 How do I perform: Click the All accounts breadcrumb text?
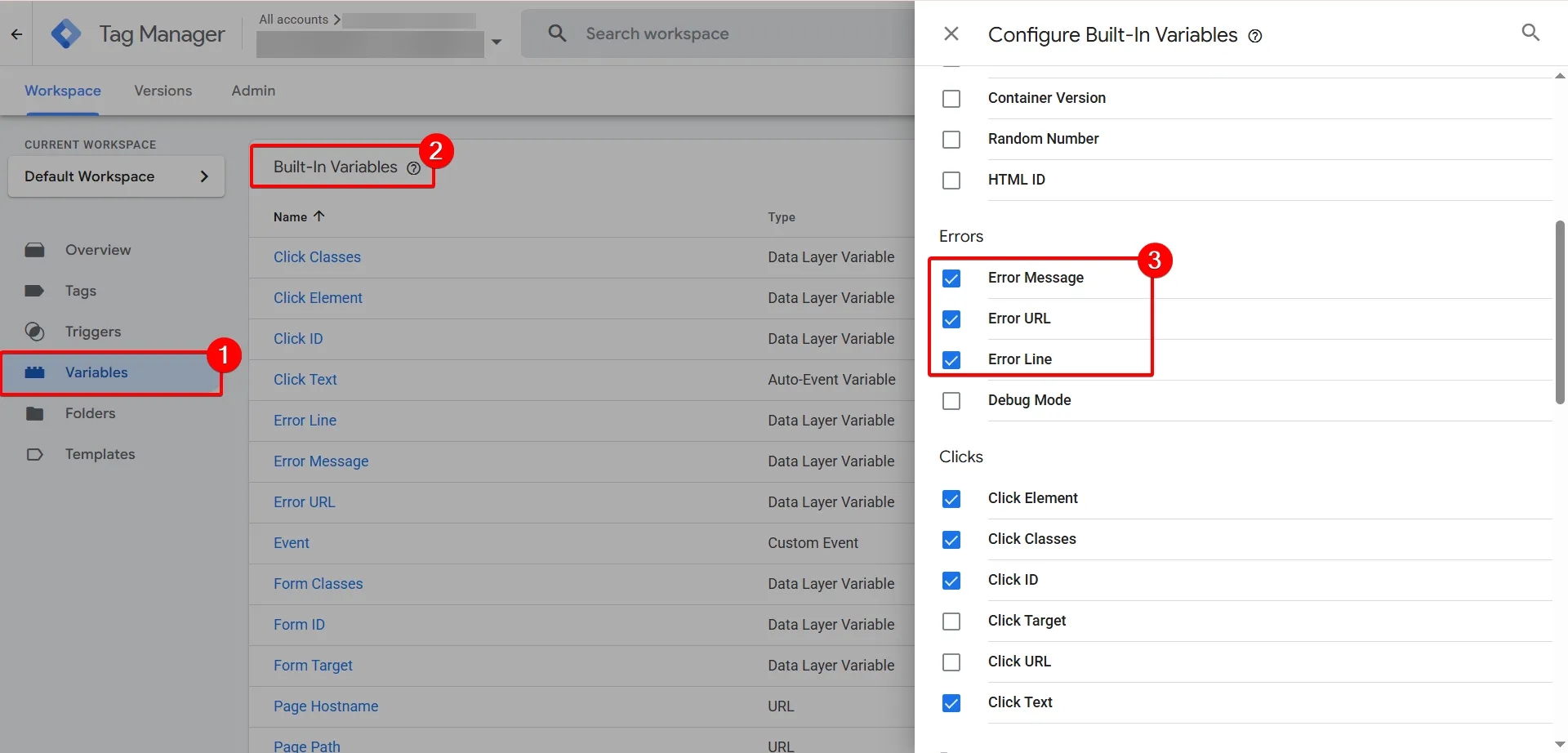(293, 19)
